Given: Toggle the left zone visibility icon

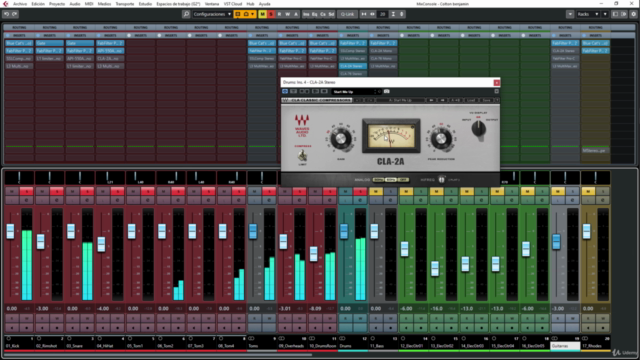Looking at the screenshot, I should point(616,14).
